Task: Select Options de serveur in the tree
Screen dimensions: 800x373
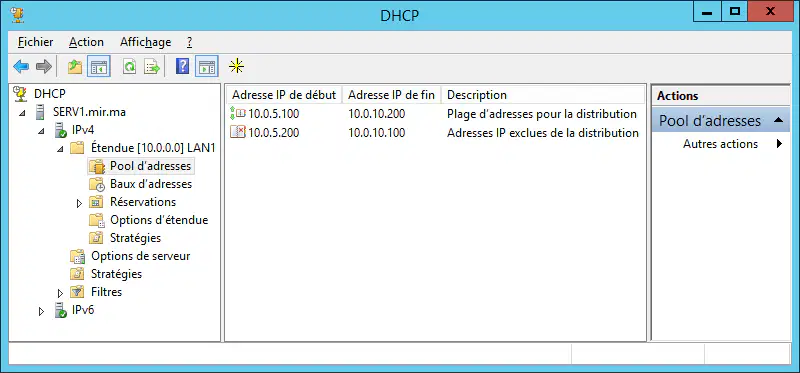Action: click(x=141, y=256)
